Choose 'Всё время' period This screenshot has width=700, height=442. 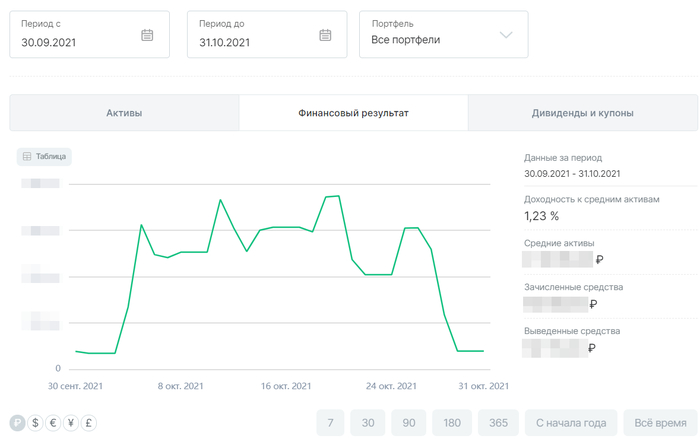660,423
